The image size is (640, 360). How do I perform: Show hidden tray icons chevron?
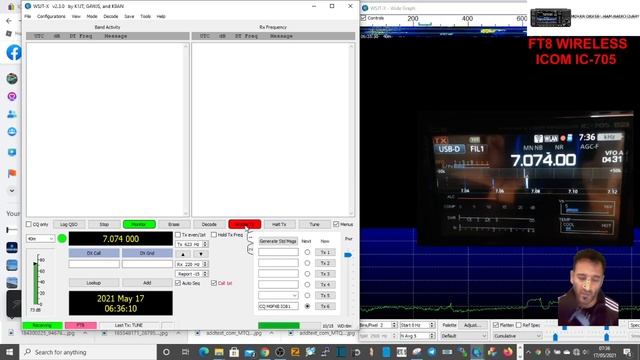click(528, 352)
